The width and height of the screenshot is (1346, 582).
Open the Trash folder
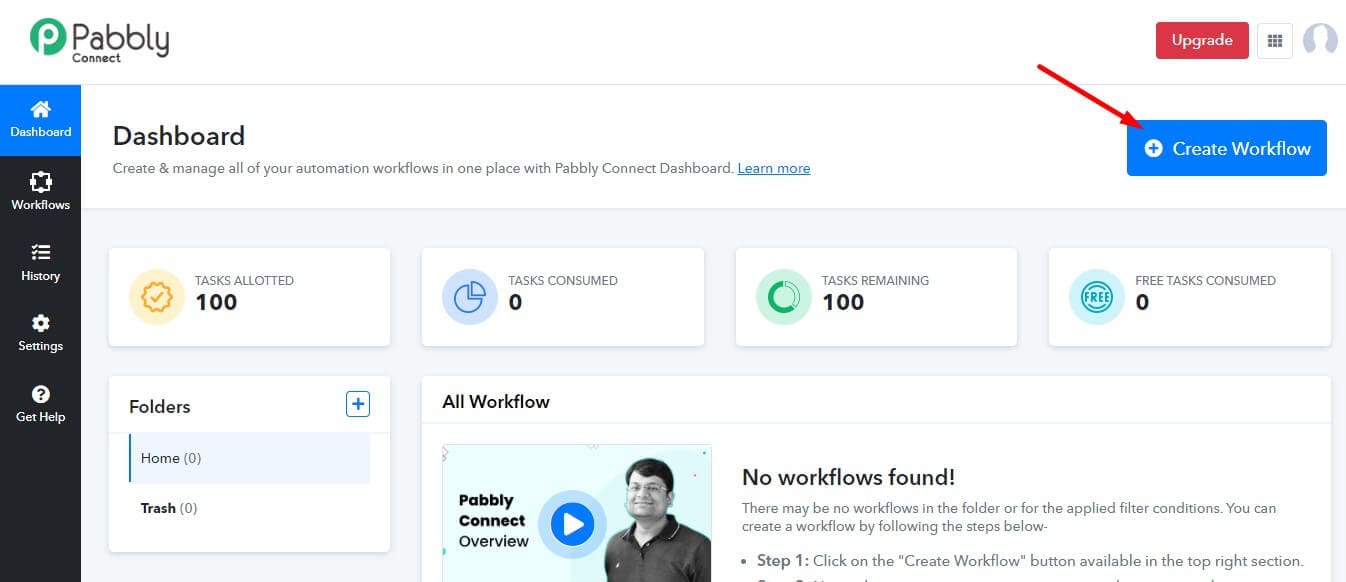[169, 508]
